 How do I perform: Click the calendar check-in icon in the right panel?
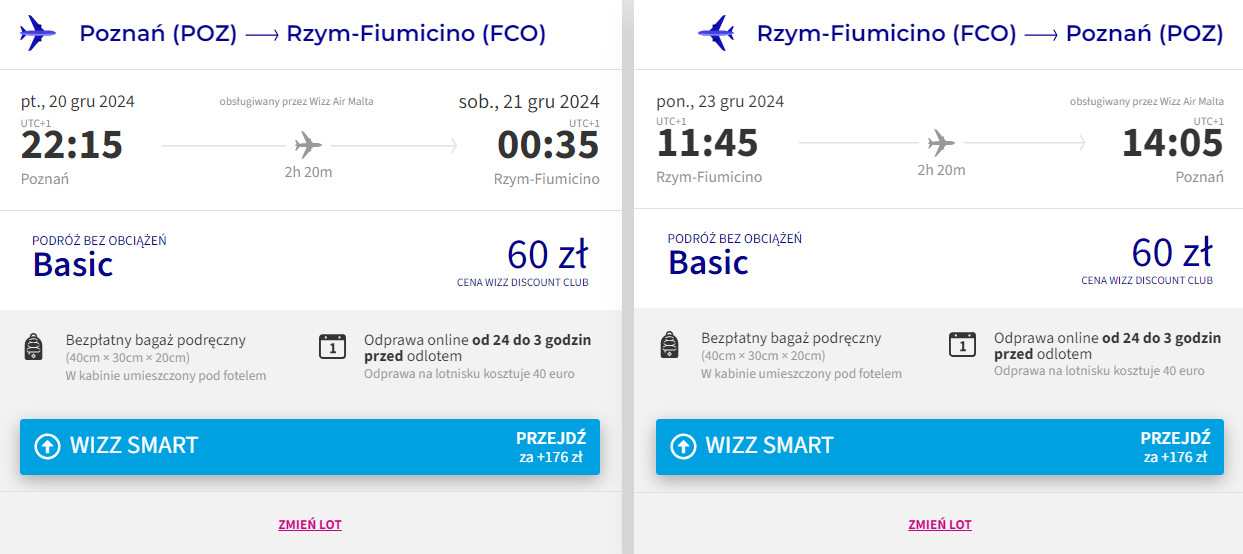tap(962, 344)
